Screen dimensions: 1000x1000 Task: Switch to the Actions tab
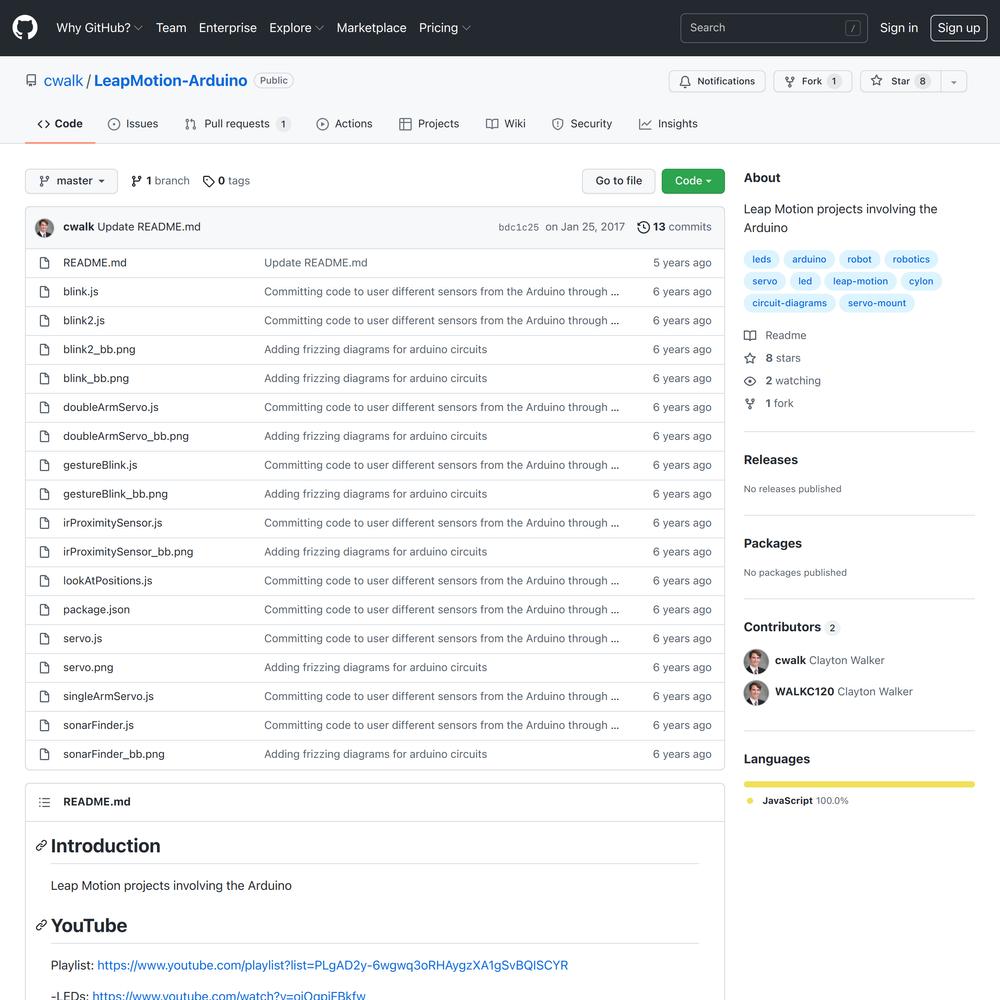(x=344, y=124)
